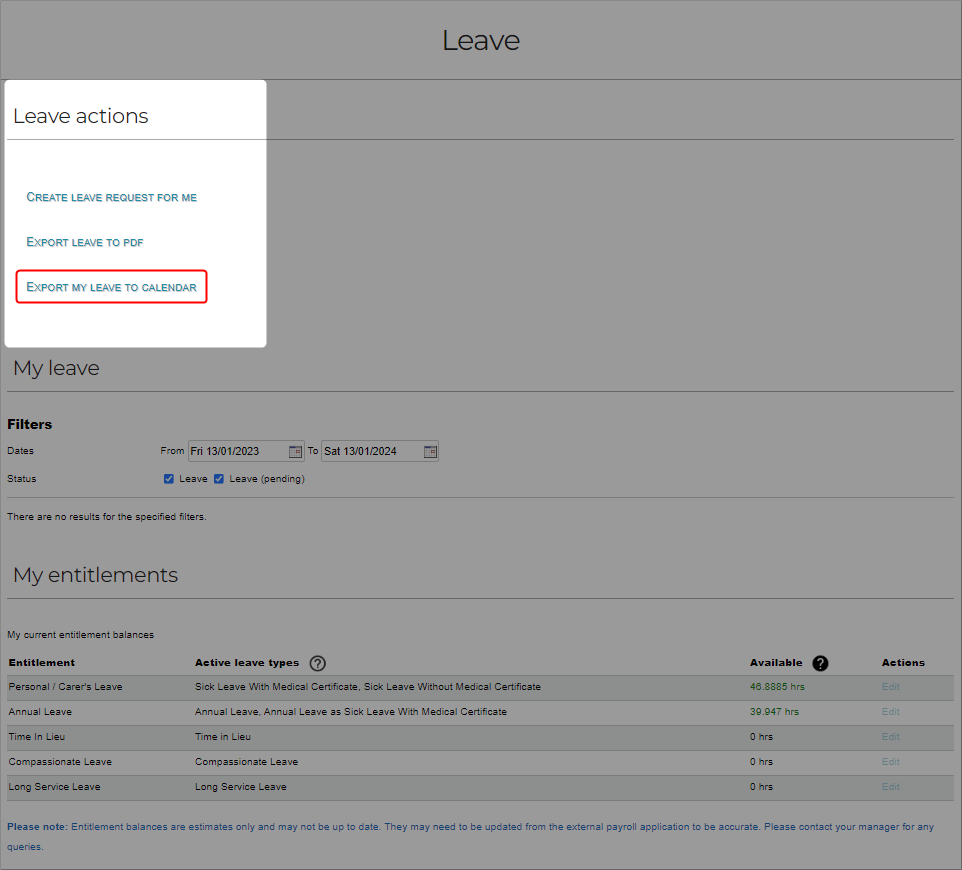Edit the Long Service Leave entitlement
The width and height of the screenshot is (962, 870).
(890, 787)
